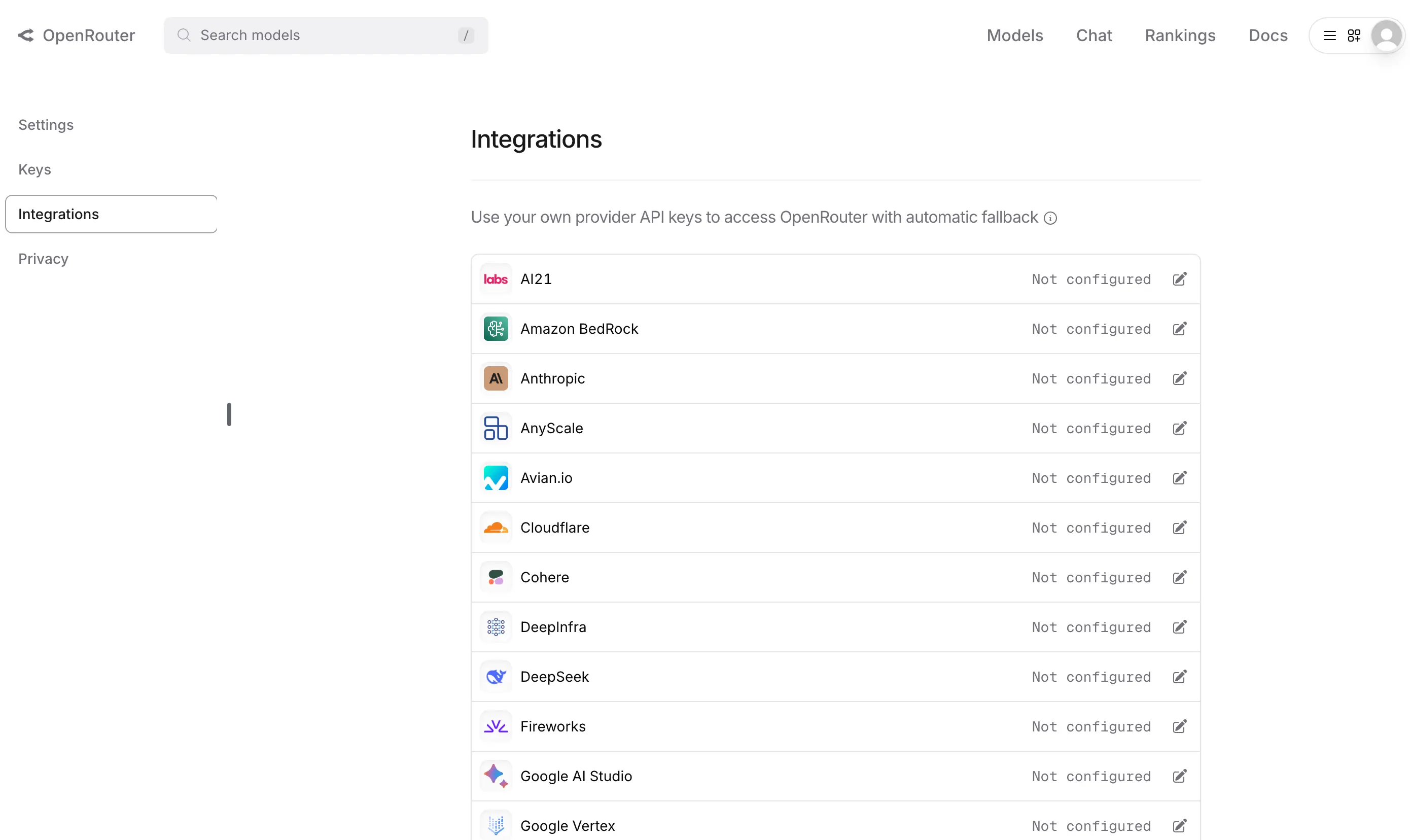Screen dimensions: 1410x840
Task: Edit the Cohere integration
Action: point(1179,577)
